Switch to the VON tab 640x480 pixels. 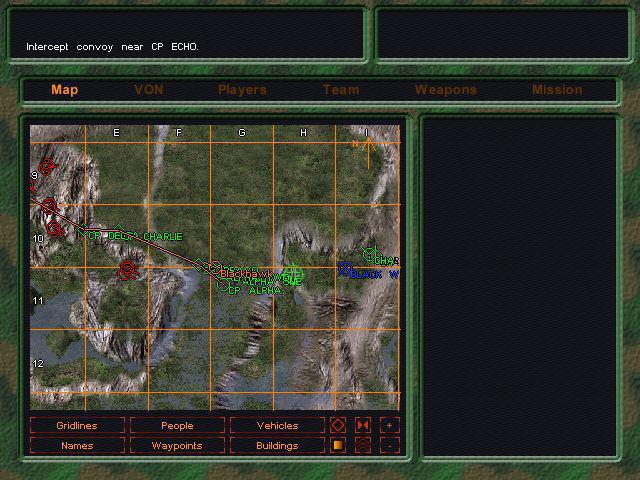click(149, 90)
